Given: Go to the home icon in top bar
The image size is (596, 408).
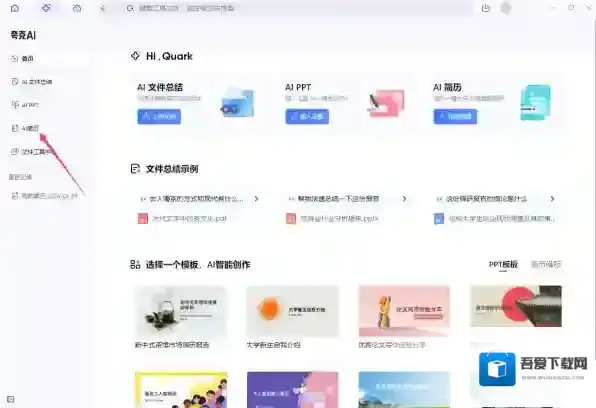Looking at the screenshot, I should [x=15, y=8].
